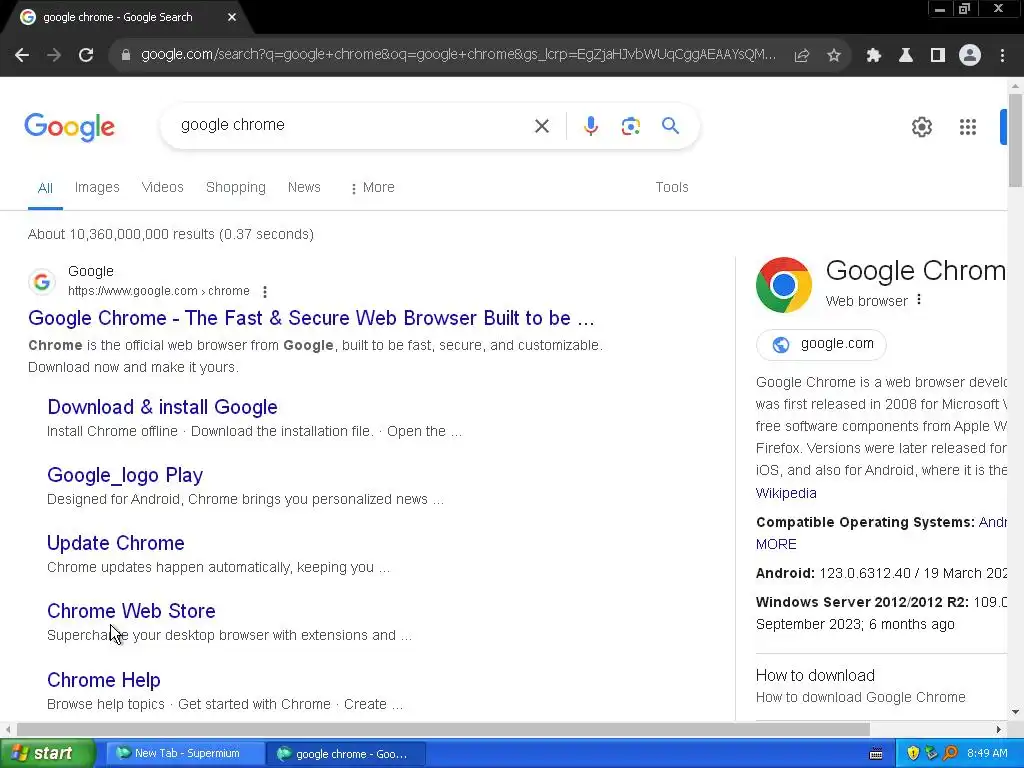Open the Wikipedia source link
Image resolution: width=1024 pixels, height=768 pixels.
[786, 493]
